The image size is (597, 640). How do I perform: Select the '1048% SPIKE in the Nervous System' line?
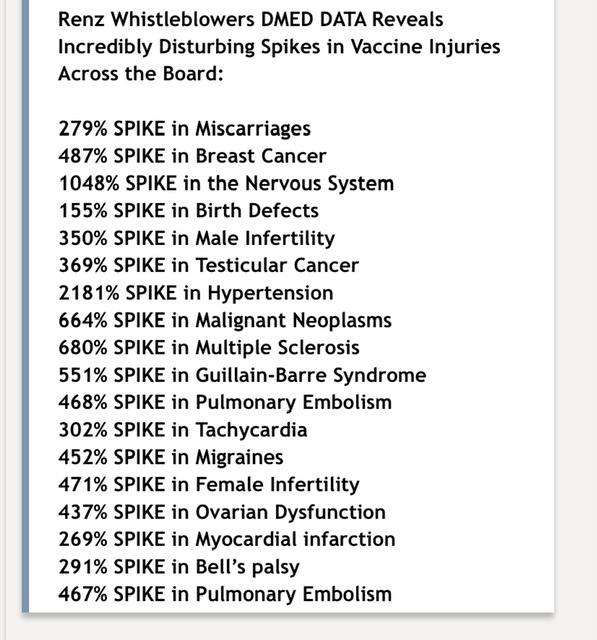coord(226,183)
